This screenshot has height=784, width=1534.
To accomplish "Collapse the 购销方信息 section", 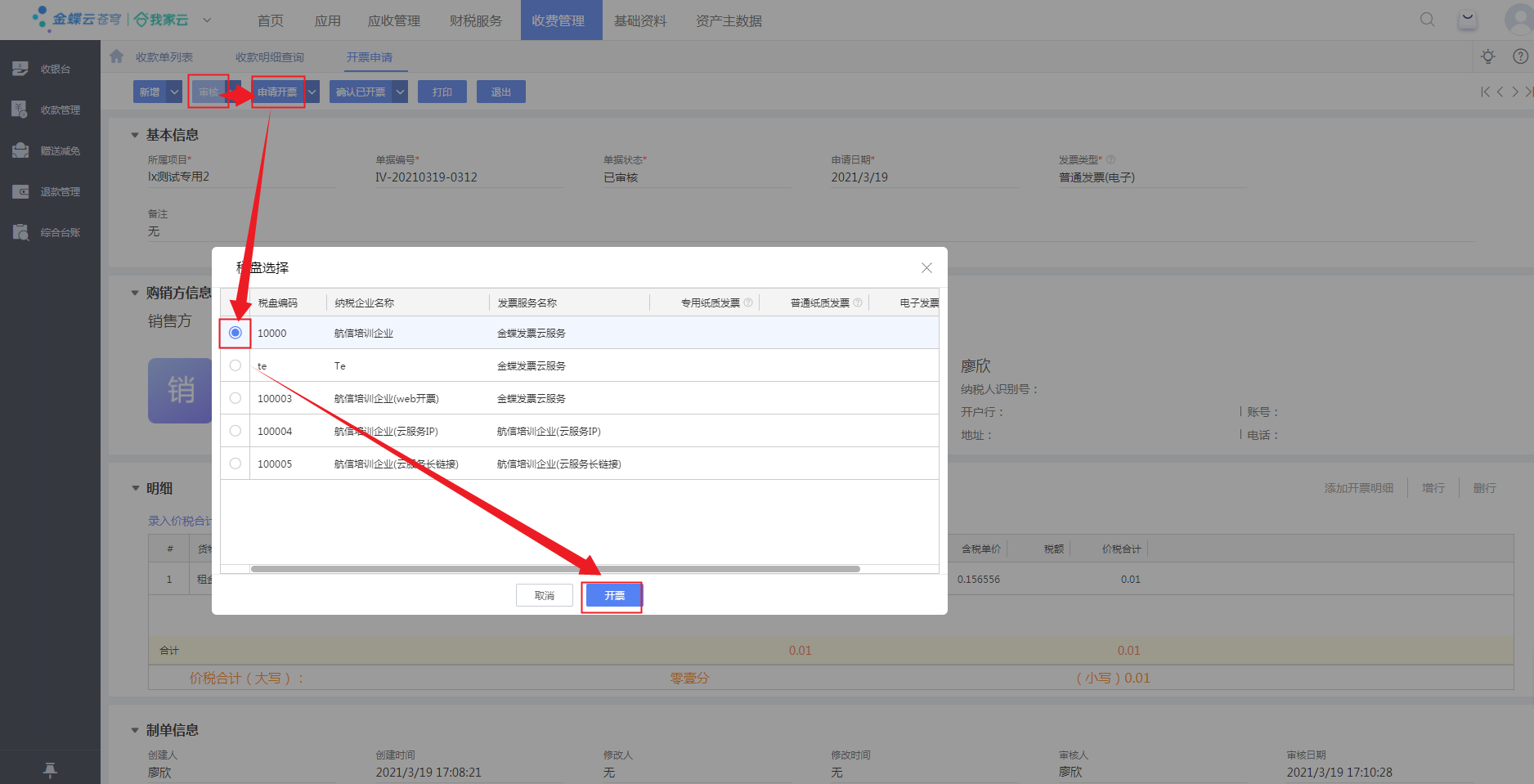I will click(x=135, y=293).
